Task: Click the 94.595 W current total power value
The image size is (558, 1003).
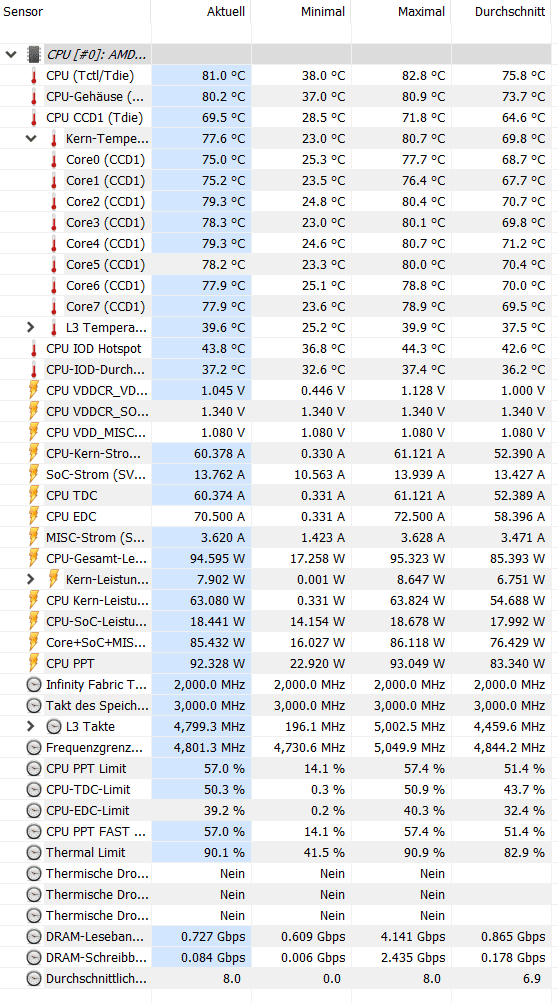Action: coord(218,559)
